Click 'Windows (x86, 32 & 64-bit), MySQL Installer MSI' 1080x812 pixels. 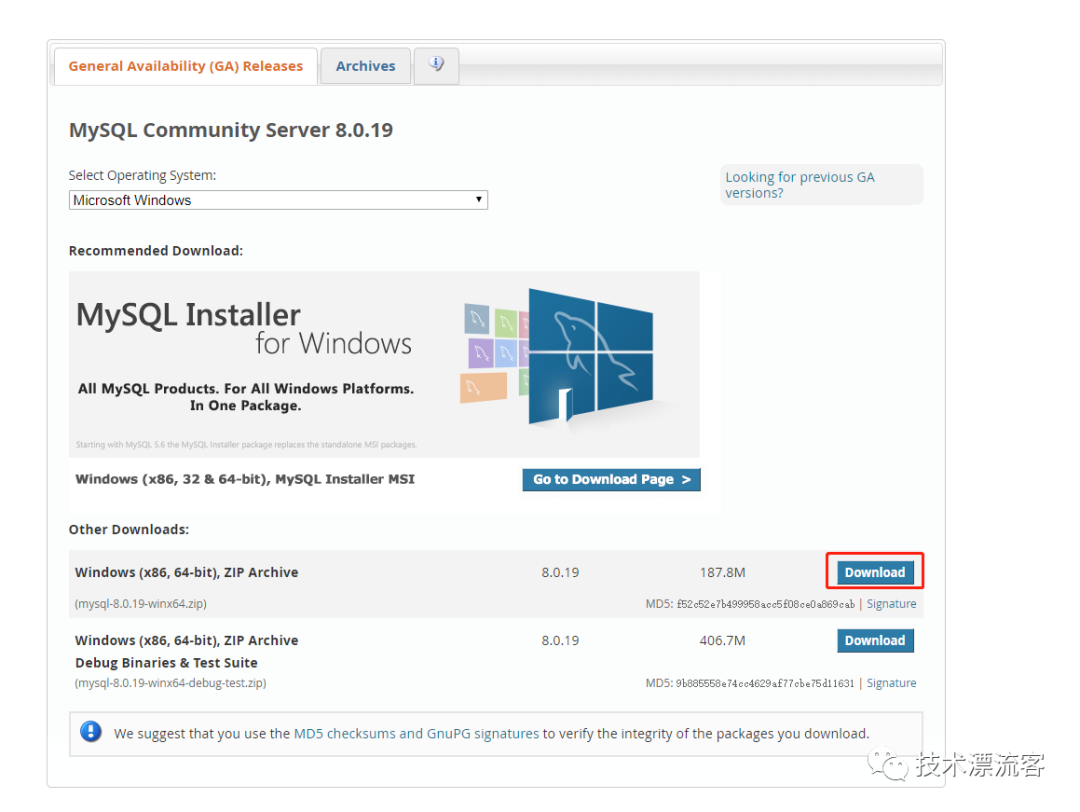[x=245, y=479]
